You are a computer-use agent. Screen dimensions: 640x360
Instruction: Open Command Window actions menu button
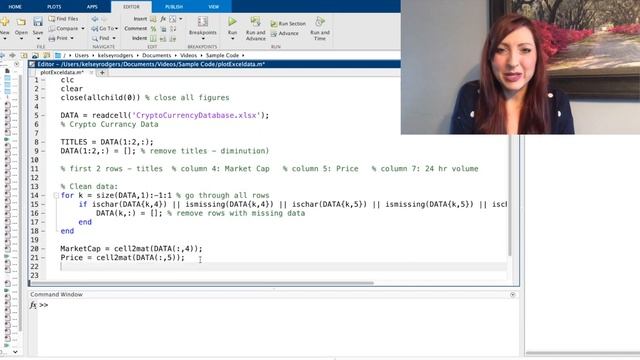513,294
